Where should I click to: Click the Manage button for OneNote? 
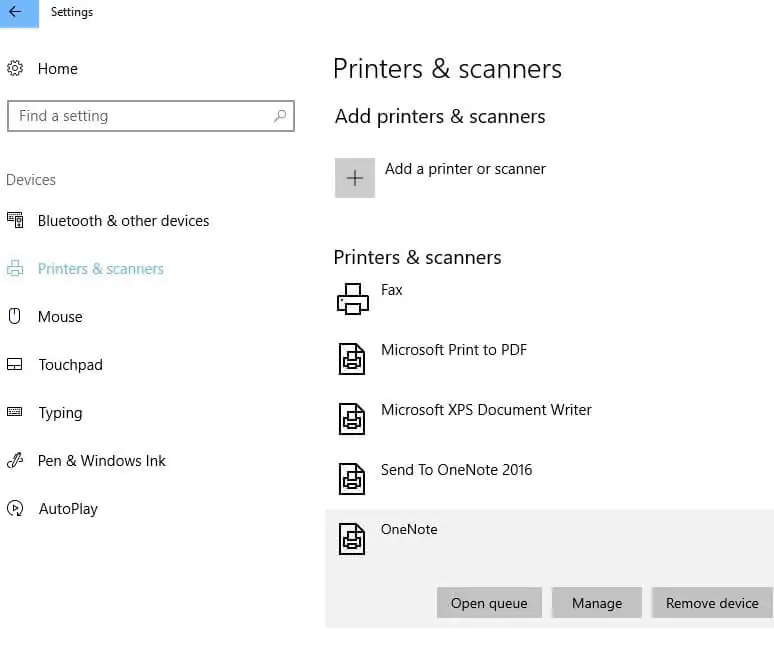tap(597, 603)
